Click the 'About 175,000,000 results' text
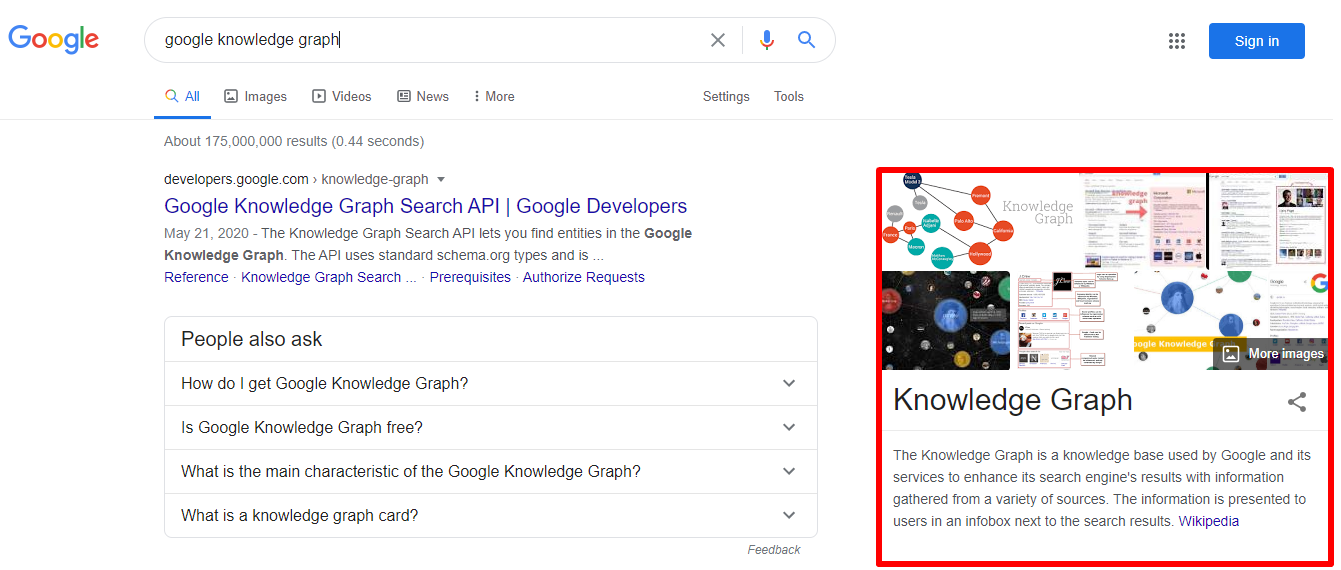 click(x=294, y=141)
